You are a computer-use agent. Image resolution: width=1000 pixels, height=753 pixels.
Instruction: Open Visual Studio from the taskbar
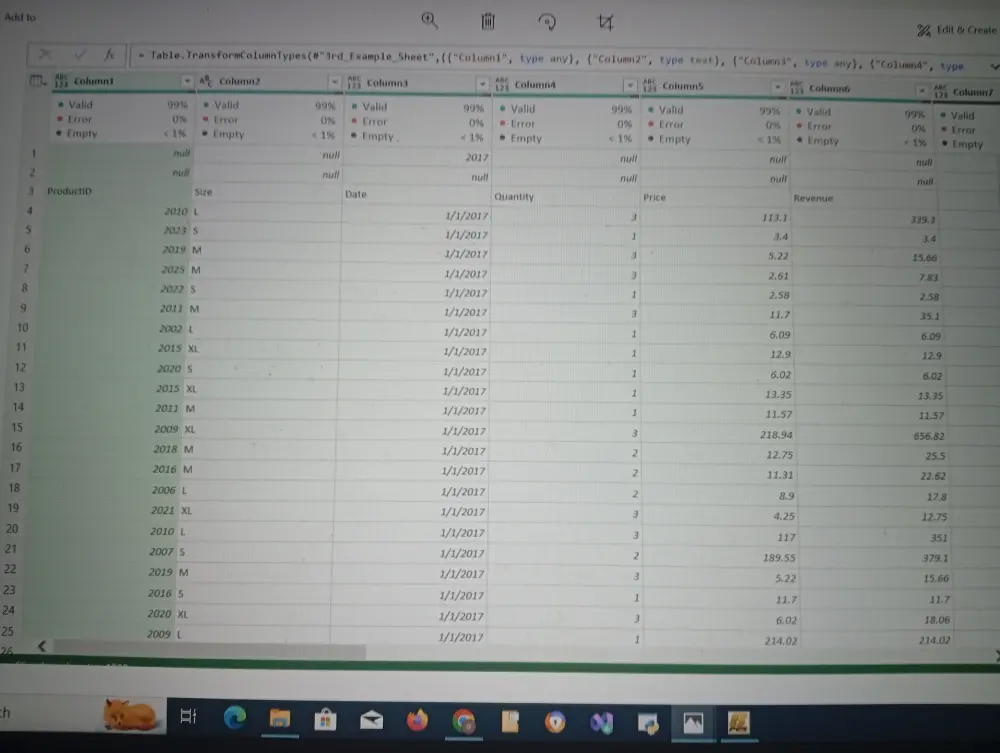pos(601,722)
